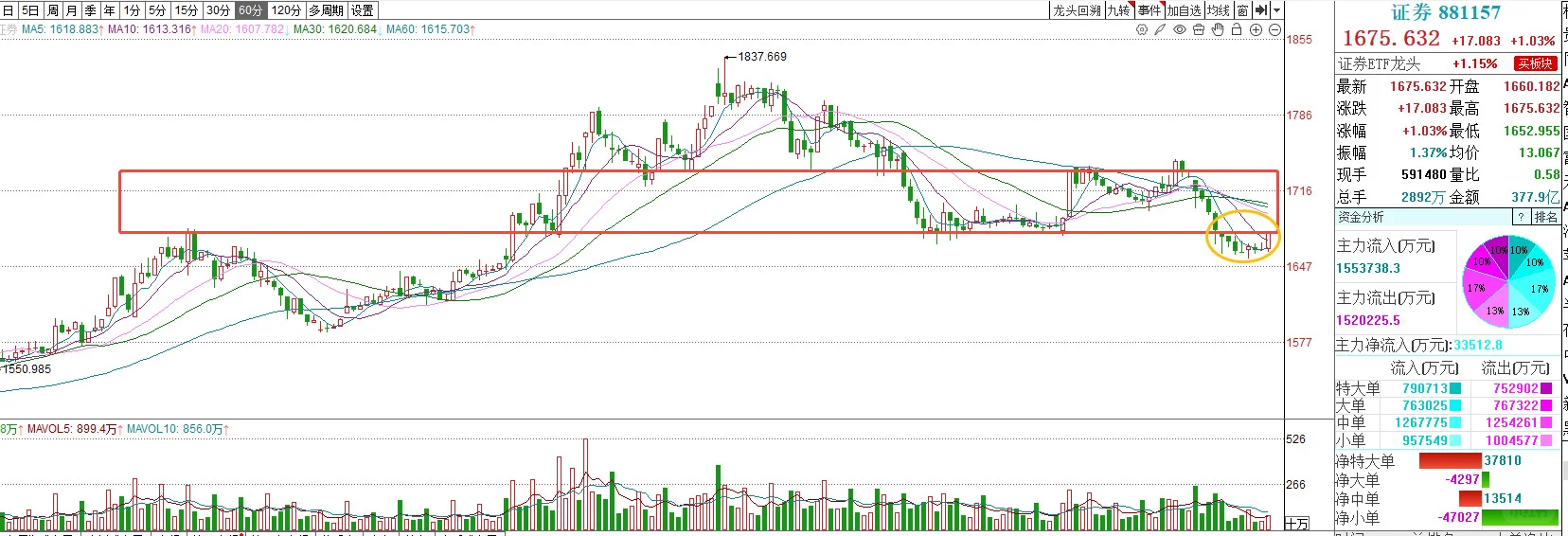Click the 主力流入 value 1553738.3

pyautogui.click(x=1368, y=268)
